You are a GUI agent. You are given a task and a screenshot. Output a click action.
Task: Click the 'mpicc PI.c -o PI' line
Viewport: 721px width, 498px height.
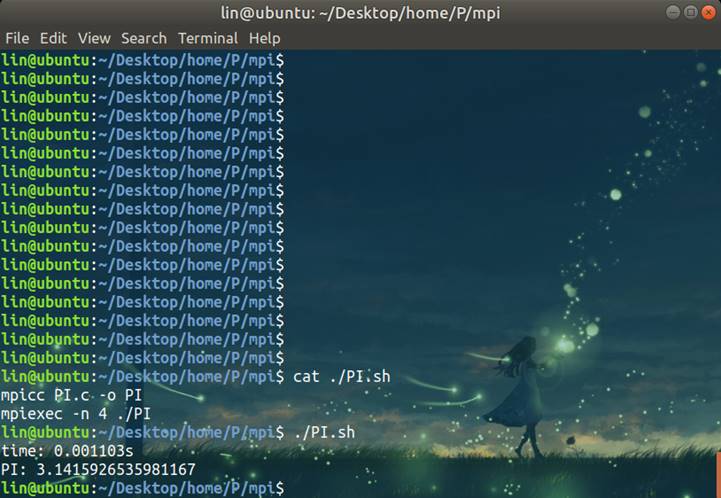coord(71,395)
